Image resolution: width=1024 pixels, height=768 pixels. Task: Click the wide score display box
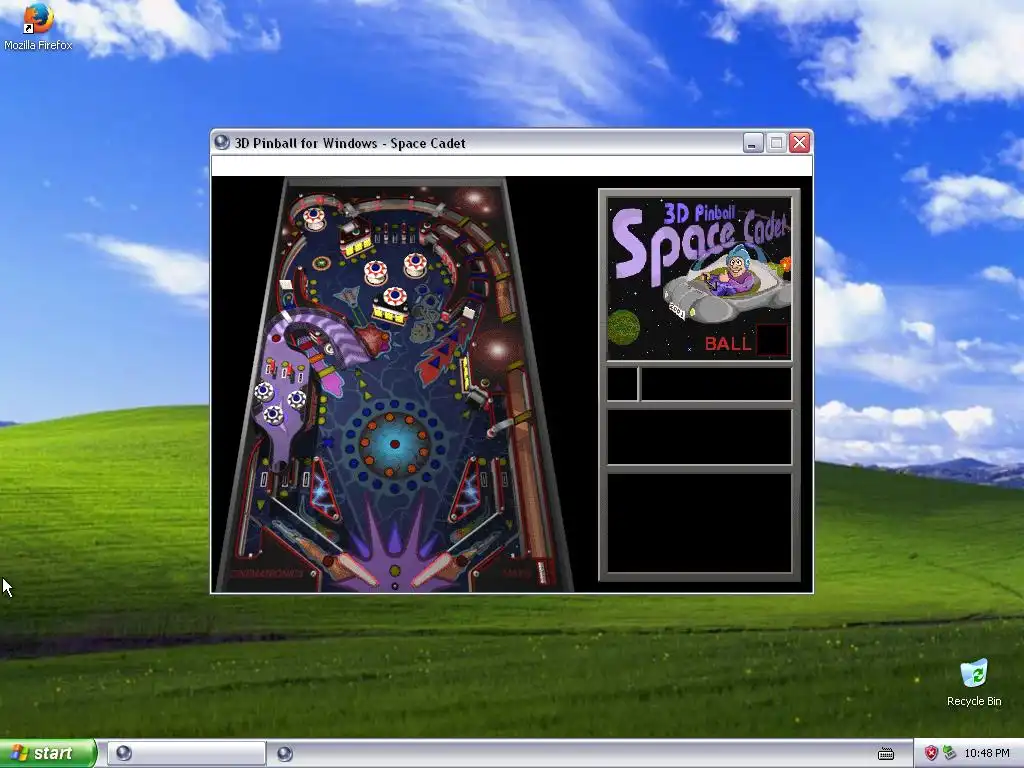pos(716,384)
